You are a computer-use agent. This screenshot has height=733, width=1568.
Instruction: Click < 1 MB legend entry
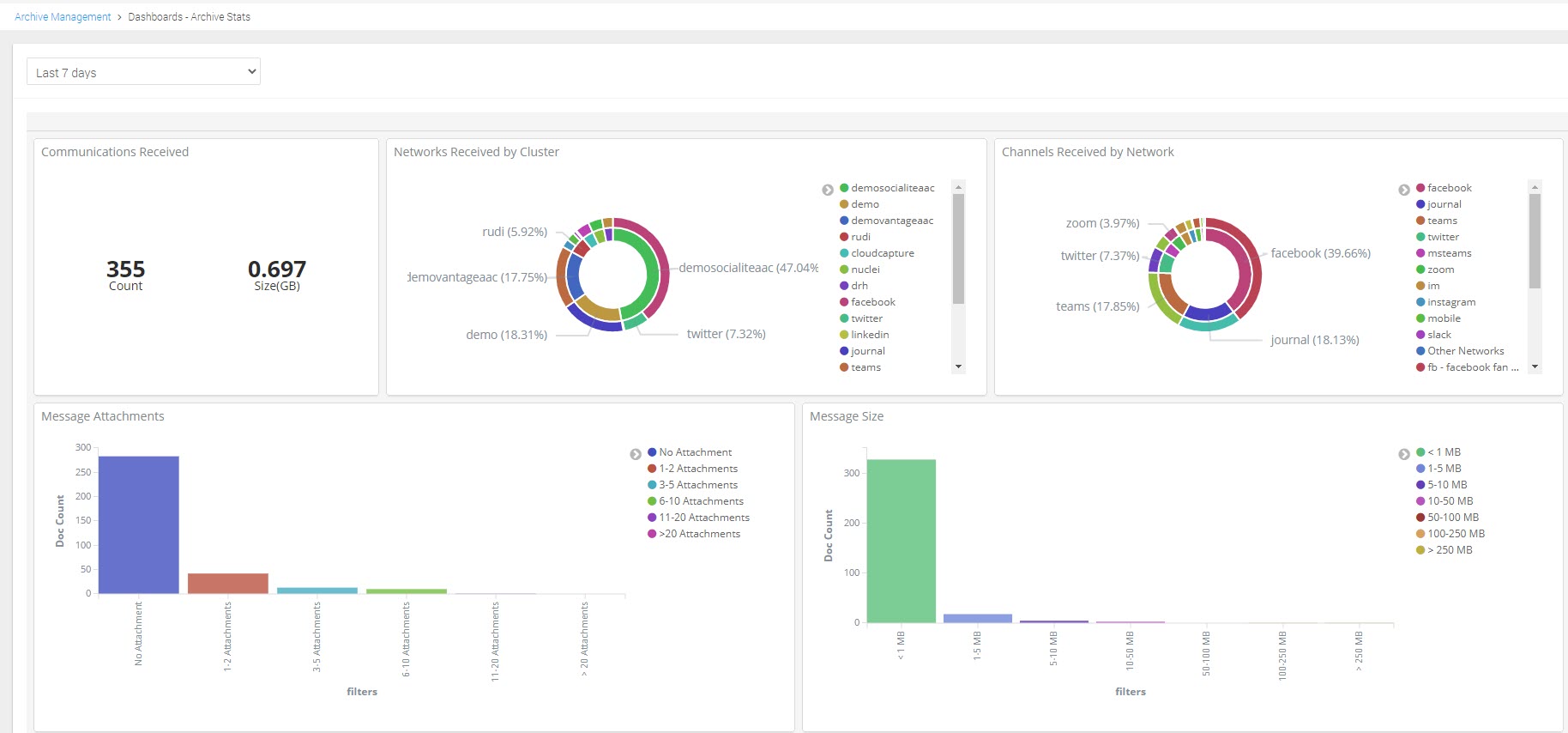tap(1438, 452)
